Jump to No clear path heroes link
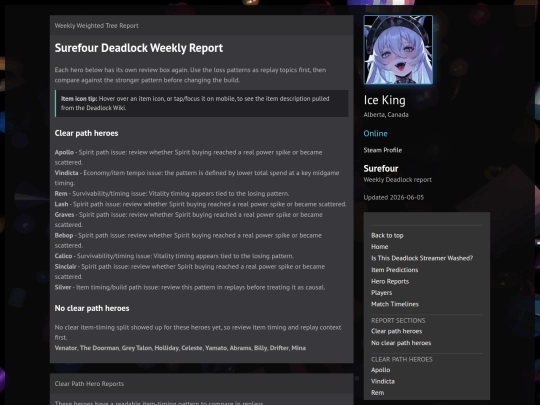Viewport: 540px width, 405px height. pyautogui.click(x=401, y=343)
